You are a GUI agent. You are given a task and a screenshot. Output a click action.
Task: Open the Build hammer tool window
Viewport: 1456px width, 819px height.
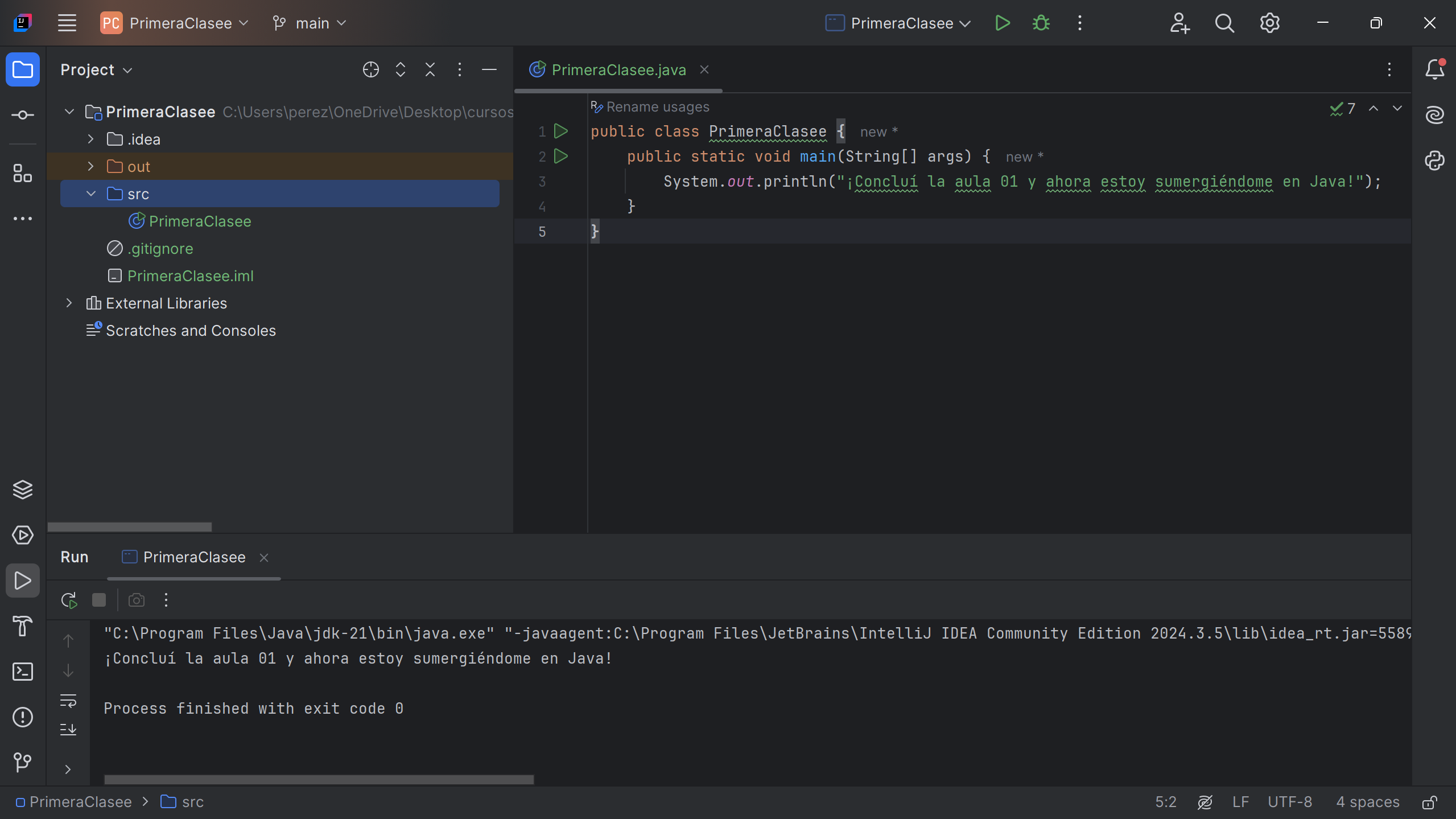coord(23,626)
